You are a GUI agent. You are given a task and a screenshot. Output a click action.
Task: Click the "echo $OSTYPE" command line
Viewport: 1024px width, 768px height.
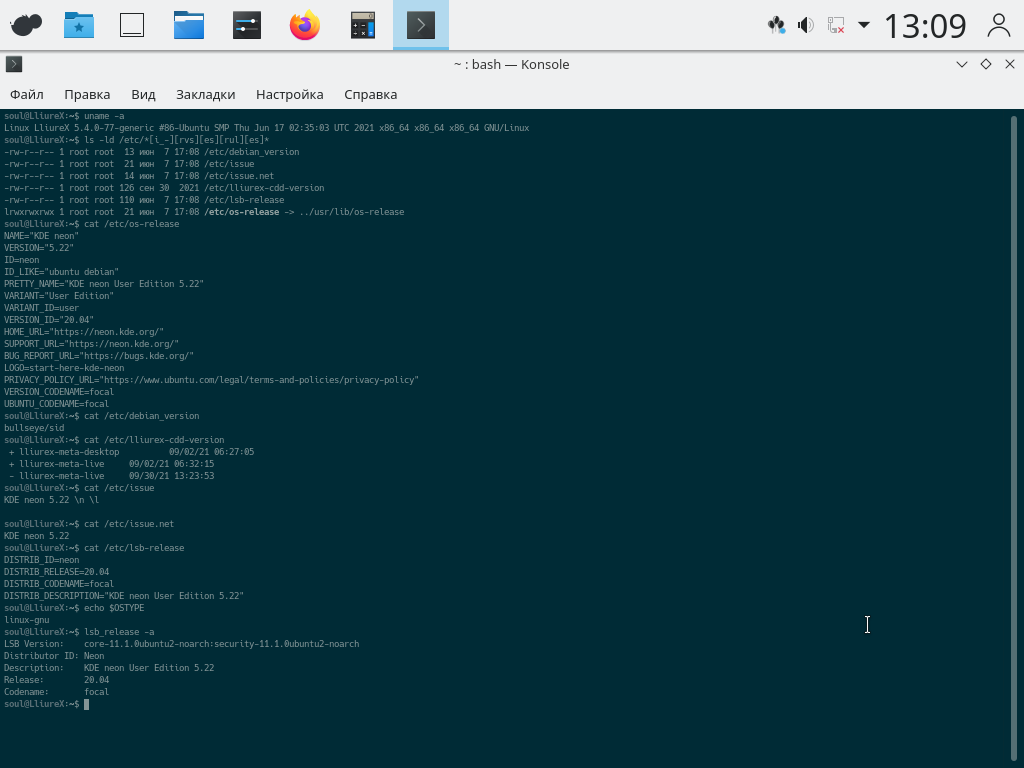[x=74, y=607]
